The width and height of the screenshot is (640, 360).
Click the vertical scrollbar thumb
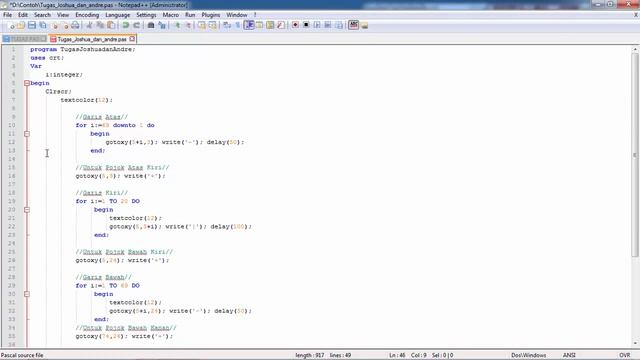pyautogui.click(x=635, y=155)
